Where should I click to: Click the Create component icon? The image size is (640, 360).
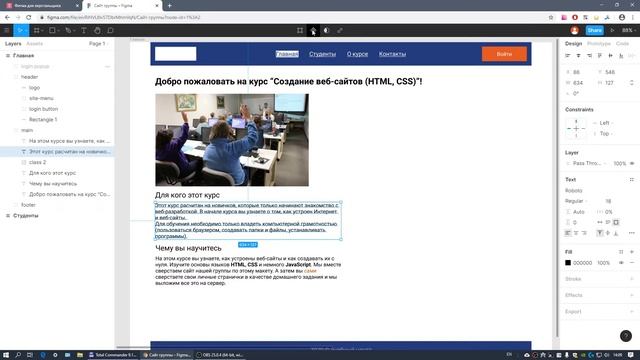tap(313, 30)
